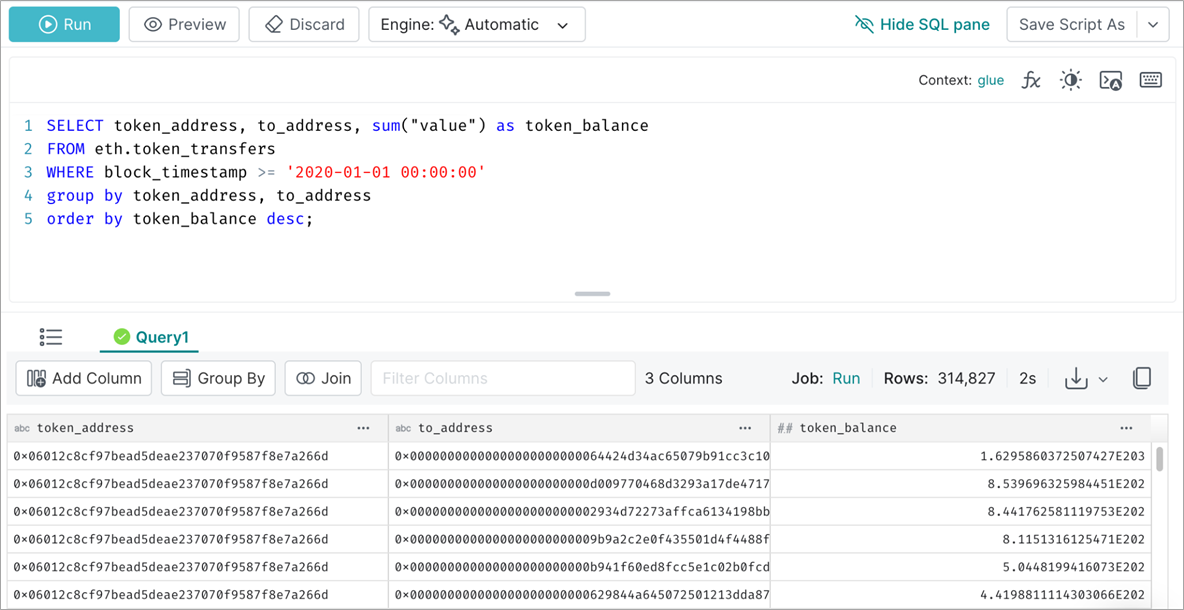Select to_address ending 64424d34ac65079b91cc3c10
The height and width of the screenshot is (610, 1184).
click(x=579, y=456)
